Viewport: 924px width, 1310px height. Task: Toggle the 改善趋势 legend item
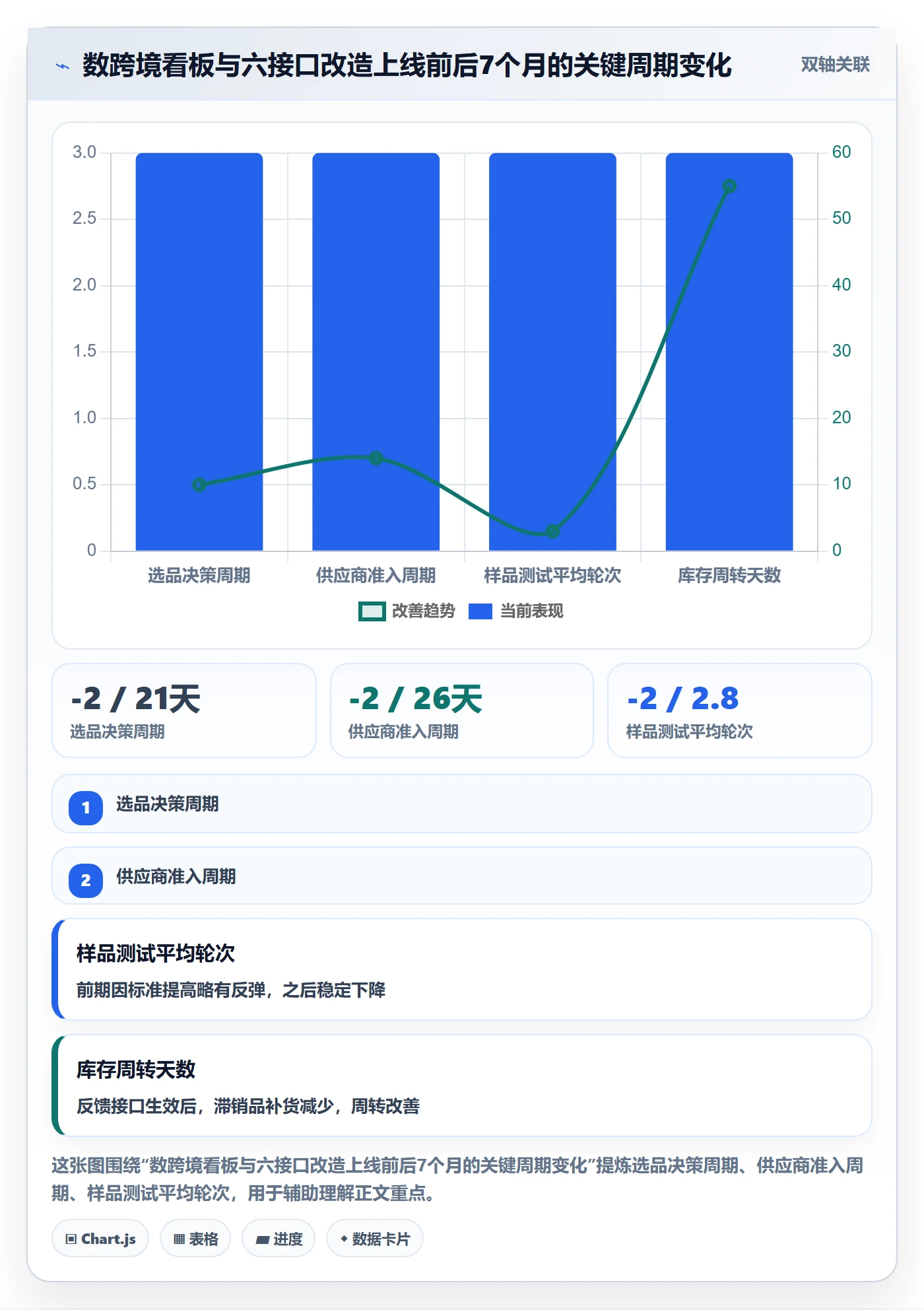coord(407,611)
